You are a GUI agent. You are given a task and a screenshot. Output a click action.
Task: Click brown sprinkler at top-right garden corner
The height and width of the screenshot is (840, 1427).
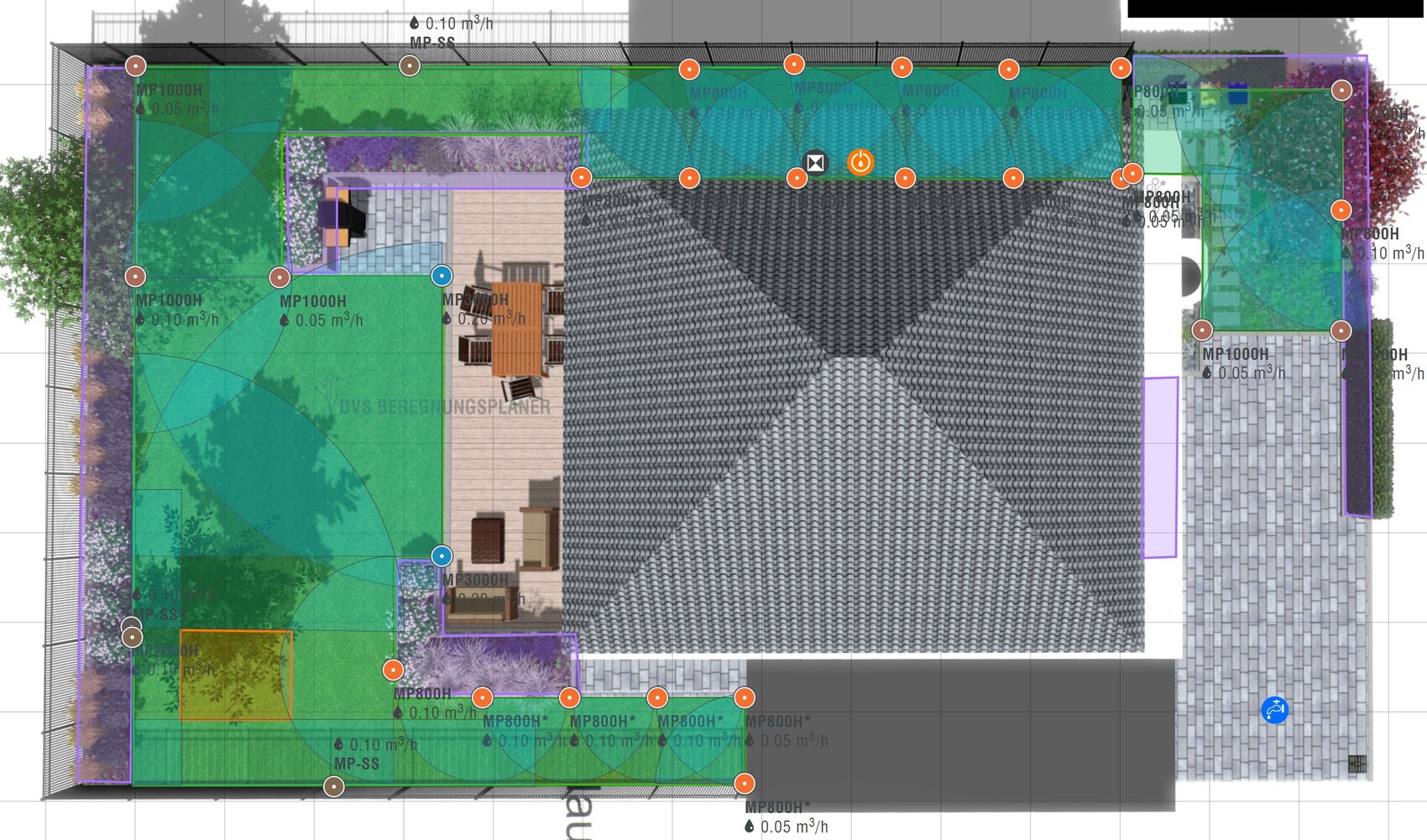tap(1341, 91)
